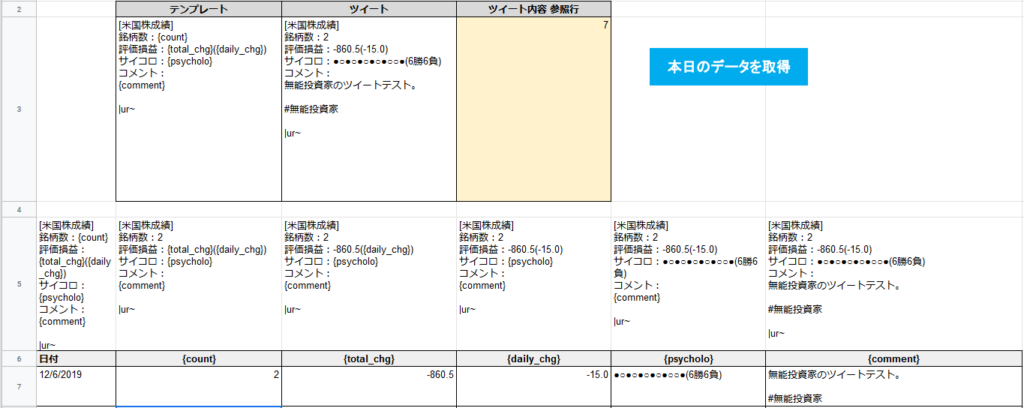Select row 5 cell with dice and {comment}
The image size is (1024, 408).
tap(688, 284)
